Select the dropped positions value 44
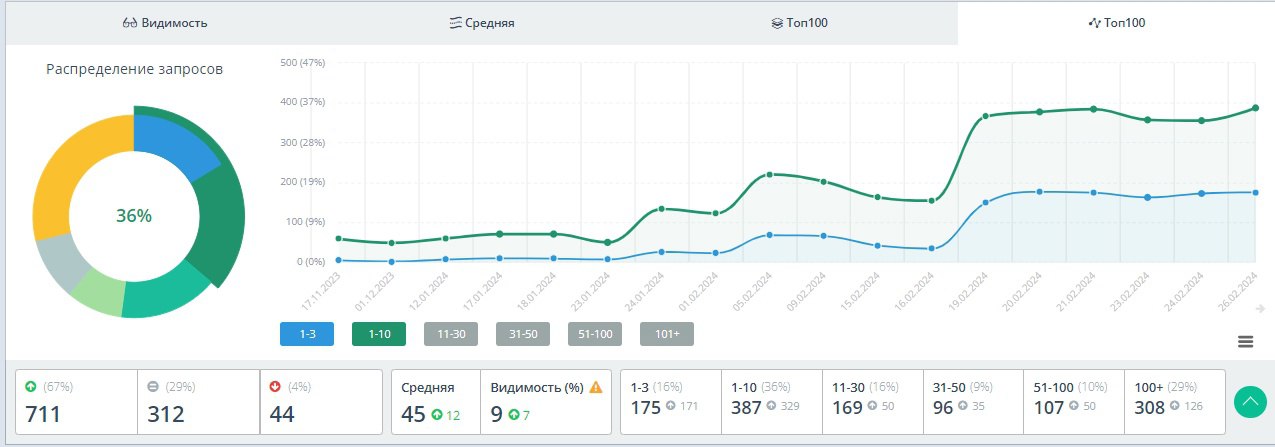This screenshot has width=1275, height=447. click(282, 413)
